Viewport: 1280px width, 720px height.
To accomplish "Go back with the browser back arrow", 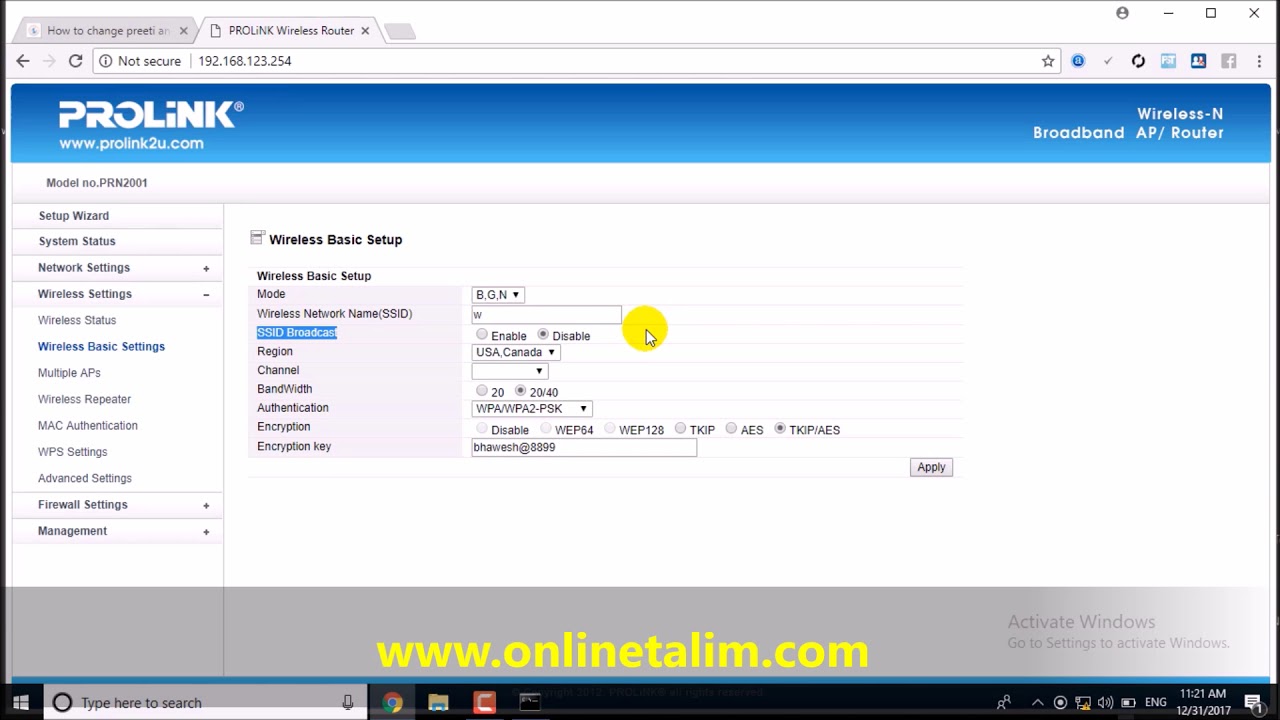I will 23,61.
